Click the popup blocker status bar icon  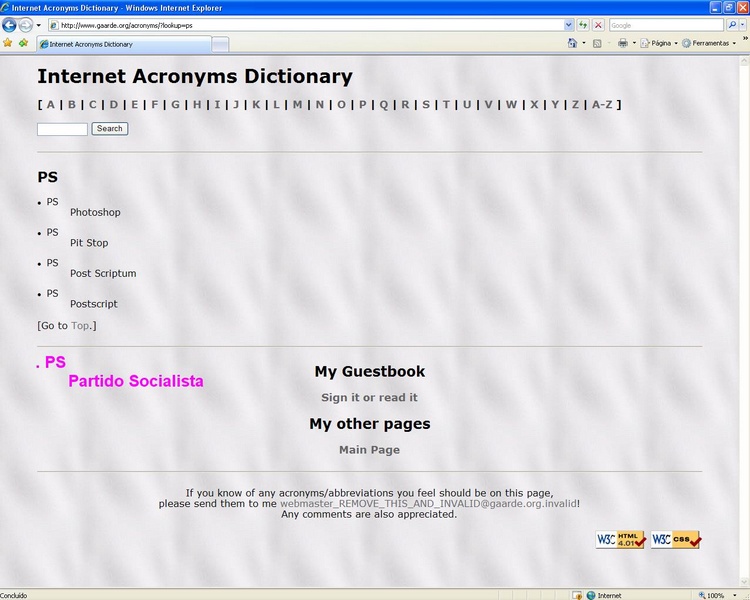tap(577, 595)
